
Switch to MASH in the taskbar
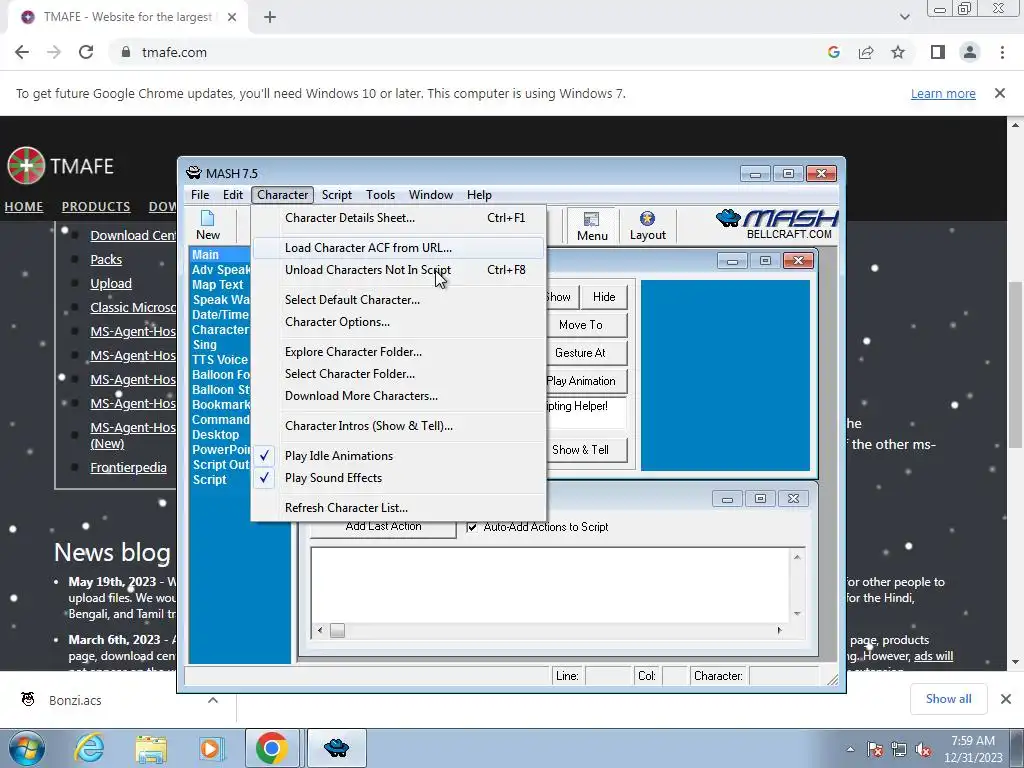pyautogui.click(x=336, y=748)
